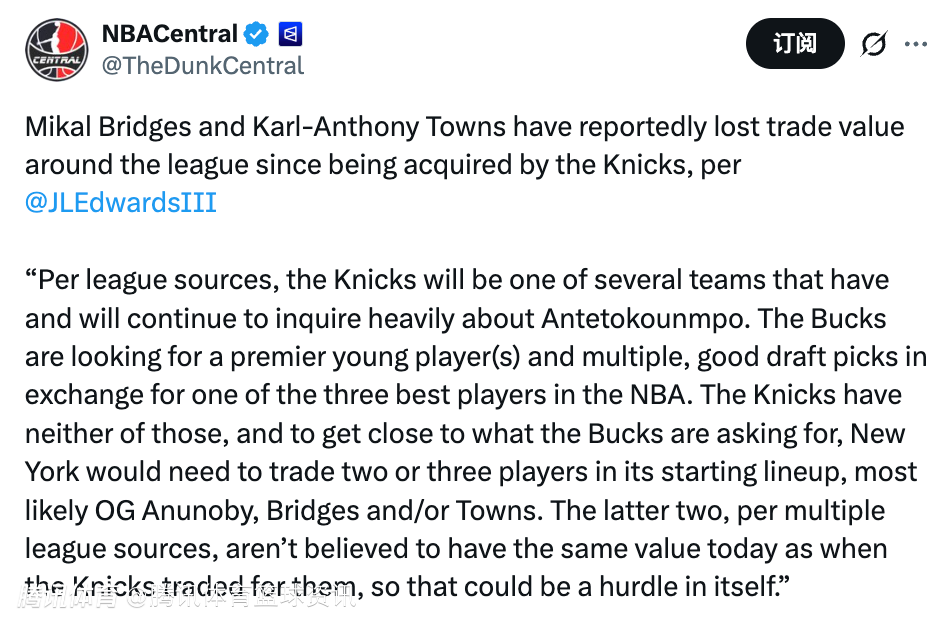Click the @TheDunkCentral handle

[x=202, y=66]
